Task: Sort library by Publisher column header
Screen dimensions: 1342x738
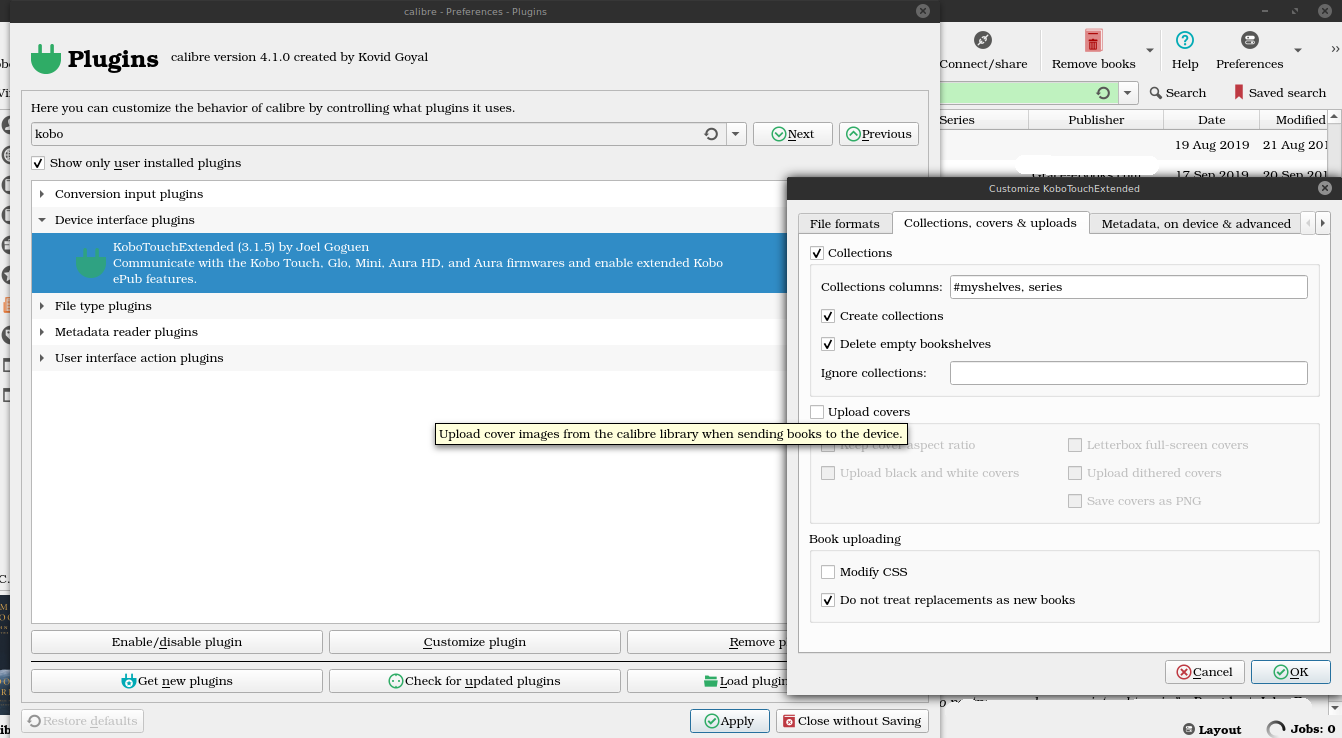Action: [1096, 120]
